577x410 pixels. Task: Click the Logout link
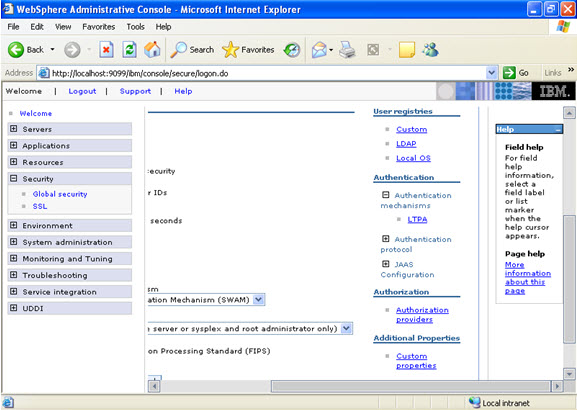[82, 91]
